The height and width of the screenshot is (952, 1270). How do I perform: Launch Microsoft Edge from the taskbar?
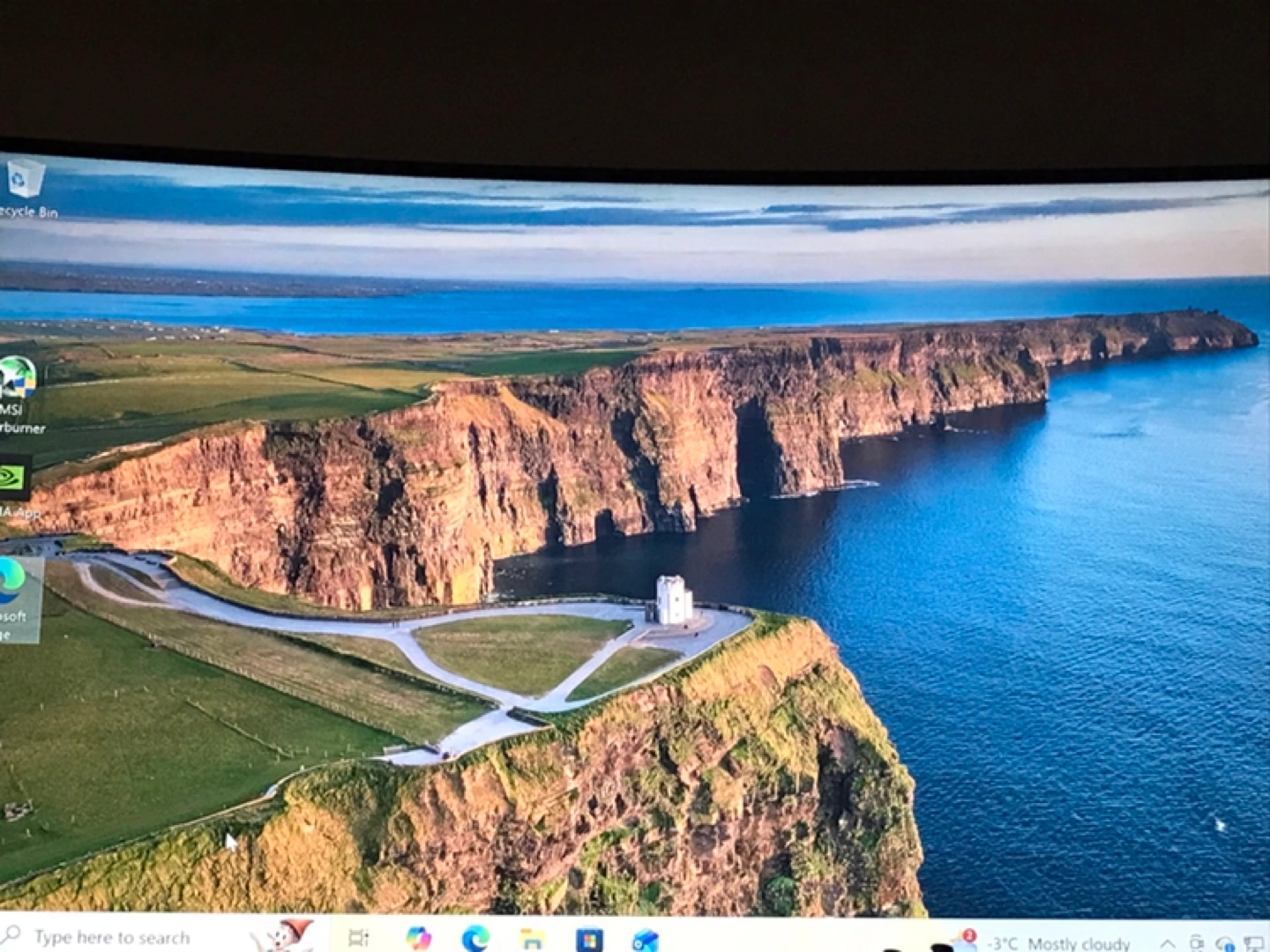coord(475,939)
